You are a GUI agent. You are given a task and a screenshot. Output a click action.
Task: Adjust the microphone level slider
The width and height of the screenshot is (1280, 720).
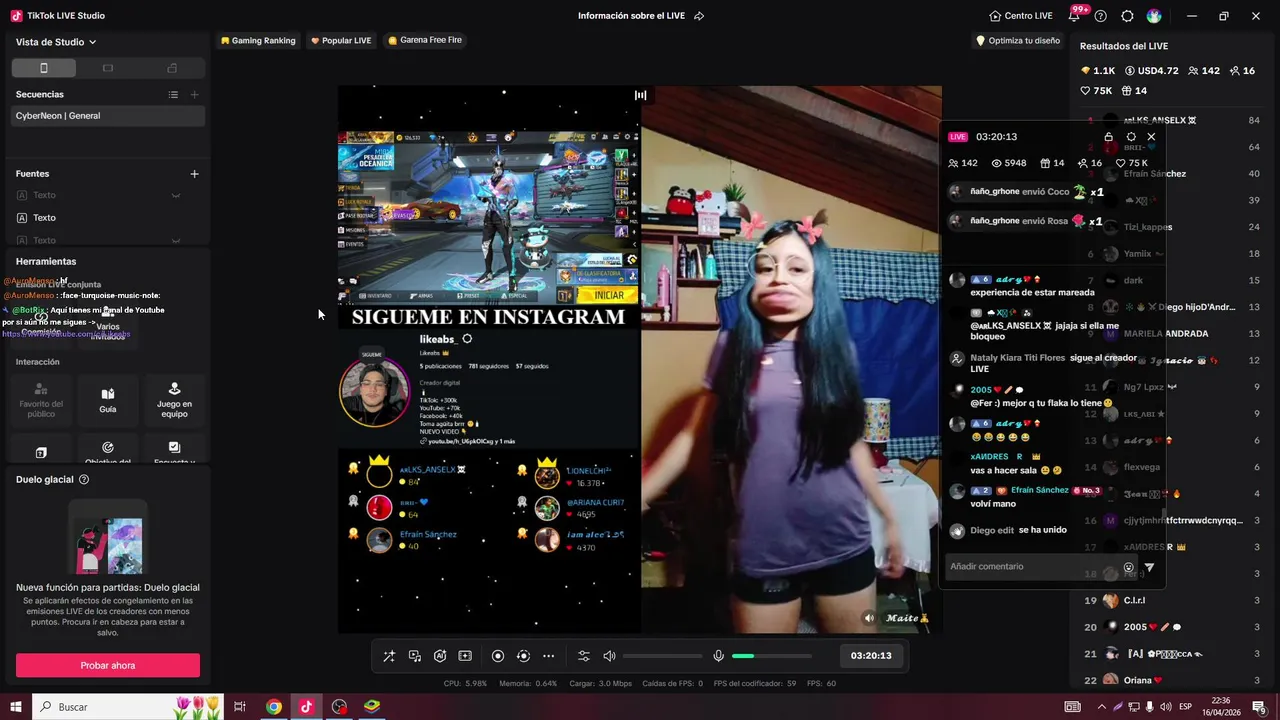(771, 656)
